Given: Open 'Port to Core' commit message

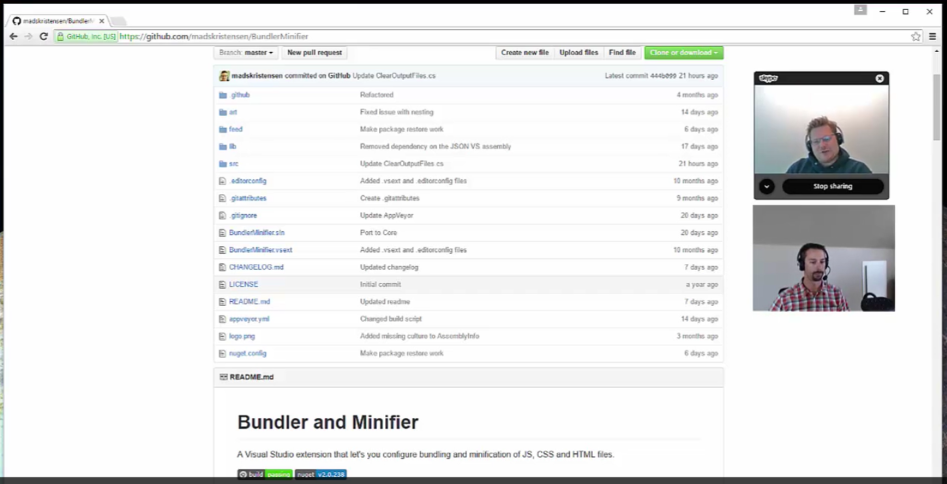Looking at the screenshot, I should tap(378, 233).
